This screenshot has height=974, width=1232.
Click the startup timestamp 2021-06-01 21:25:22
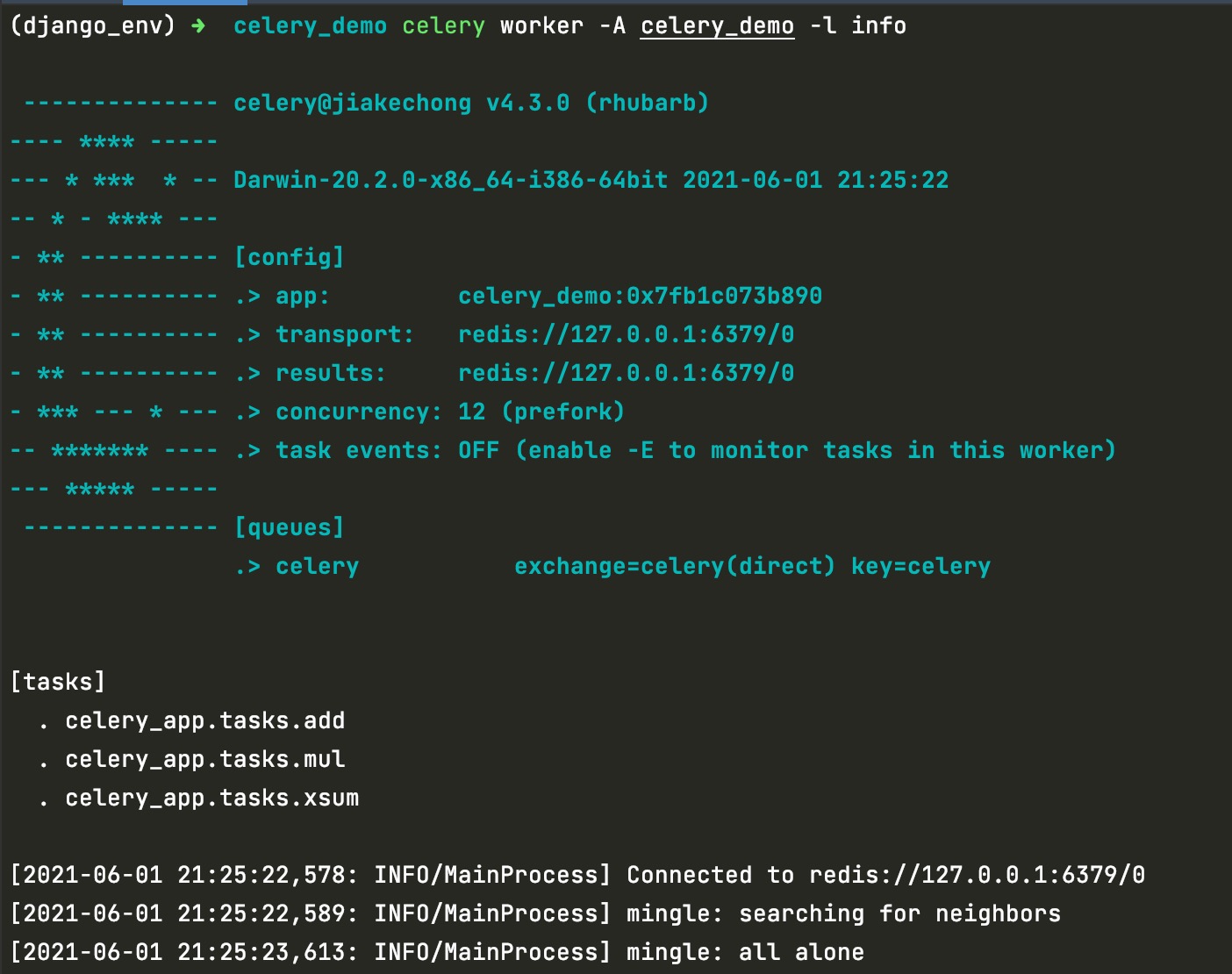click(816, 181)
